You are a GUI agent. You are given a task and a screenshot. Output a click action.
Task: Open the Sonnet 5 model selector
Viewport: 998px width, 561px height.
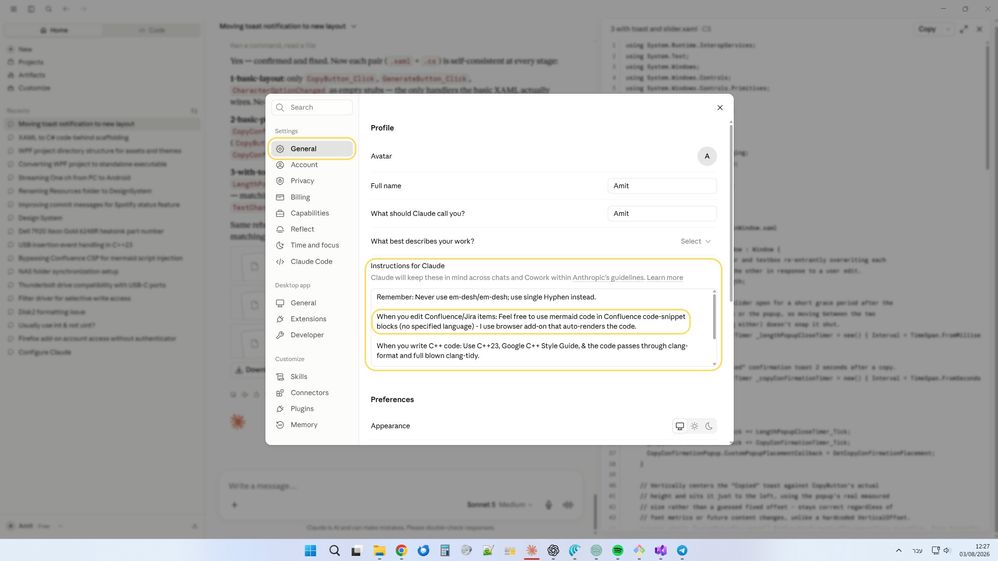499,505
